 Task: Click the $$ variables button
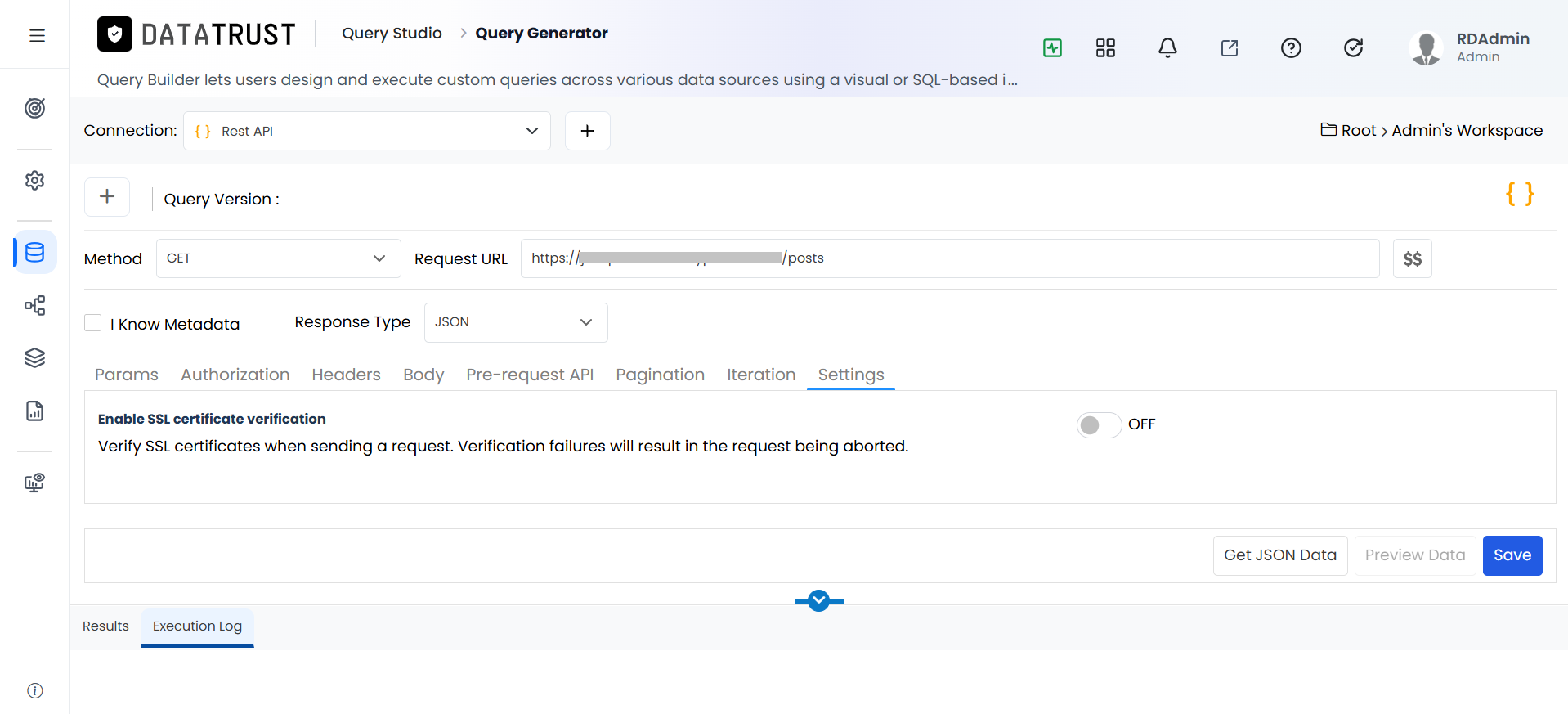1412,258
